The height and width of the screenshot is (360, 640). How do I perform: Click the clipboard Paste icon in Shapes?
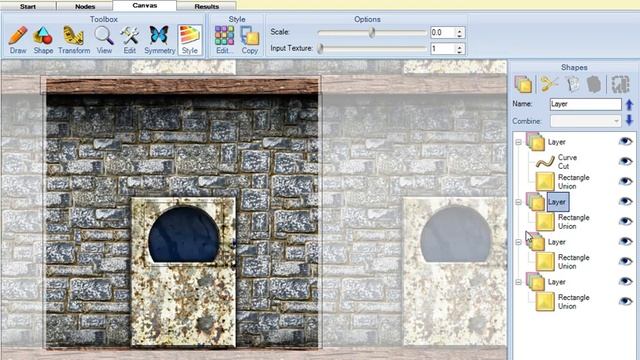573,84
